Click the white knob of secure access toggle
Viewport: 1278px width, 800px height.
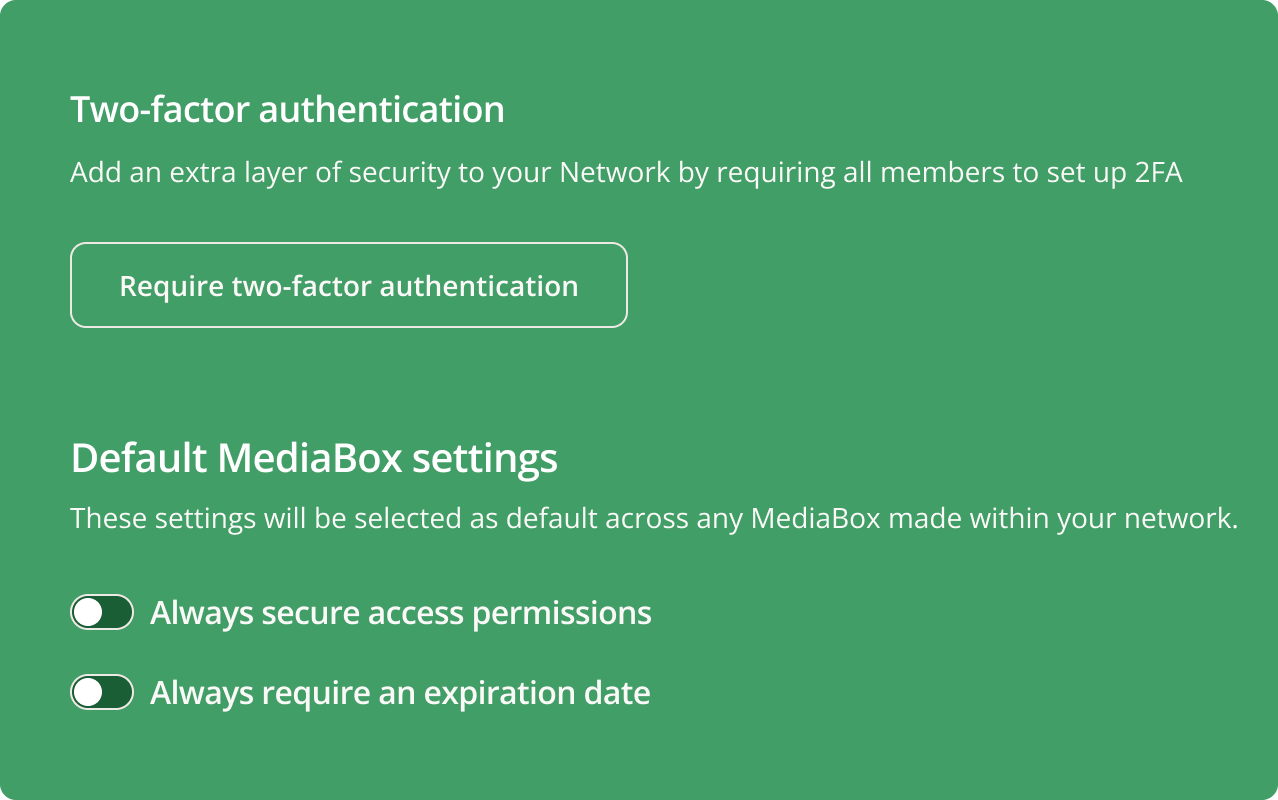(x=89, y=612)
